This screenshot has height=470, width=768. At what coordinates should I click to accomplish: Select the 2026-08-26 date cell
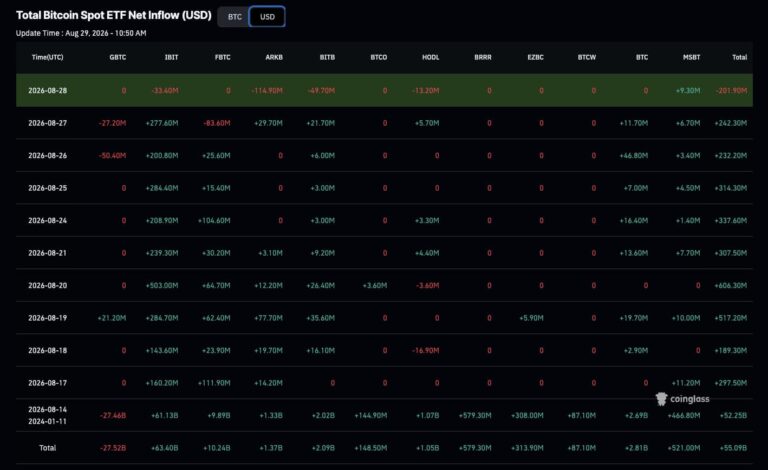tap(48, 156)
